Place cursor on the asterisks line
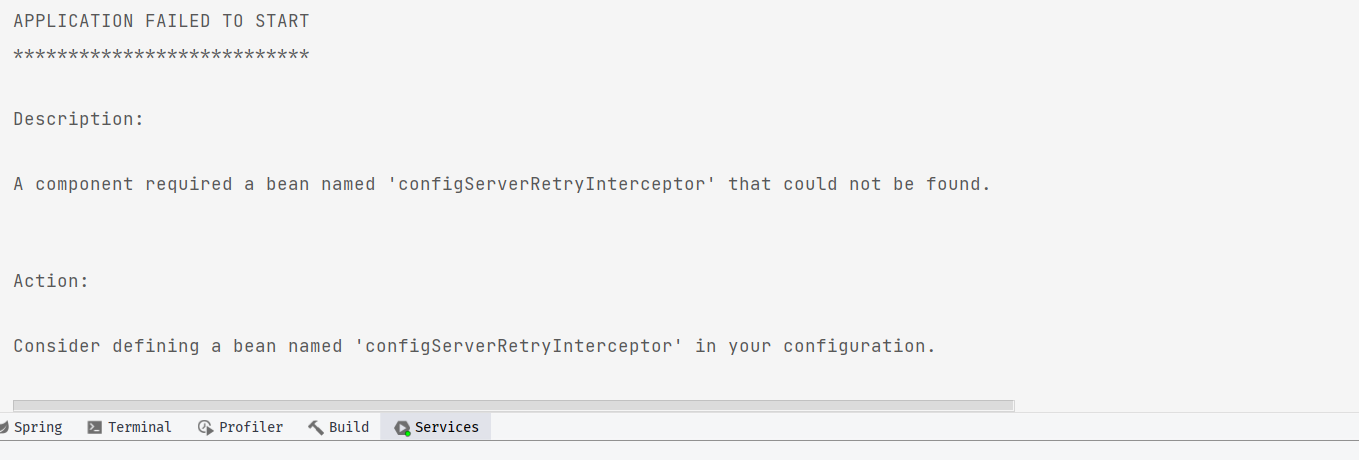Screen dimensions: 1359x460 (x=162, y=54)
